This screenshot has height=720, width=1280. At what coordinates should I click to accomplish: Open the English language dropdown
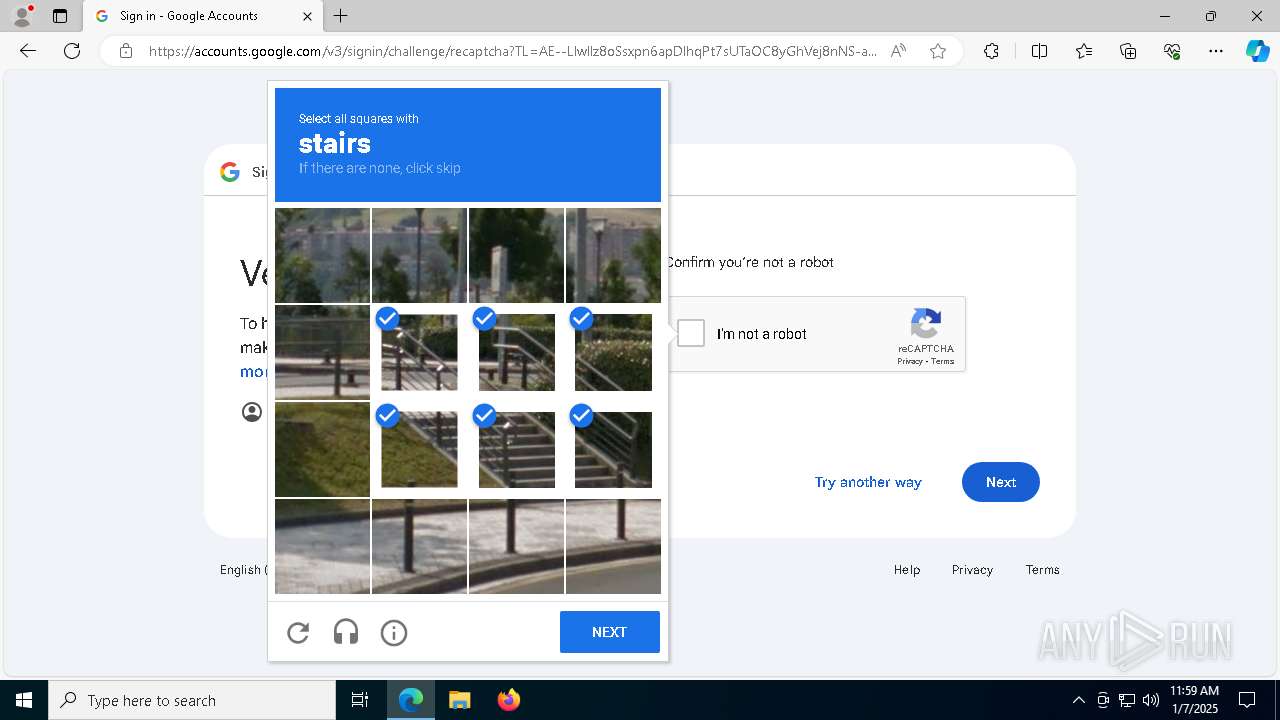tap(243, 569)
